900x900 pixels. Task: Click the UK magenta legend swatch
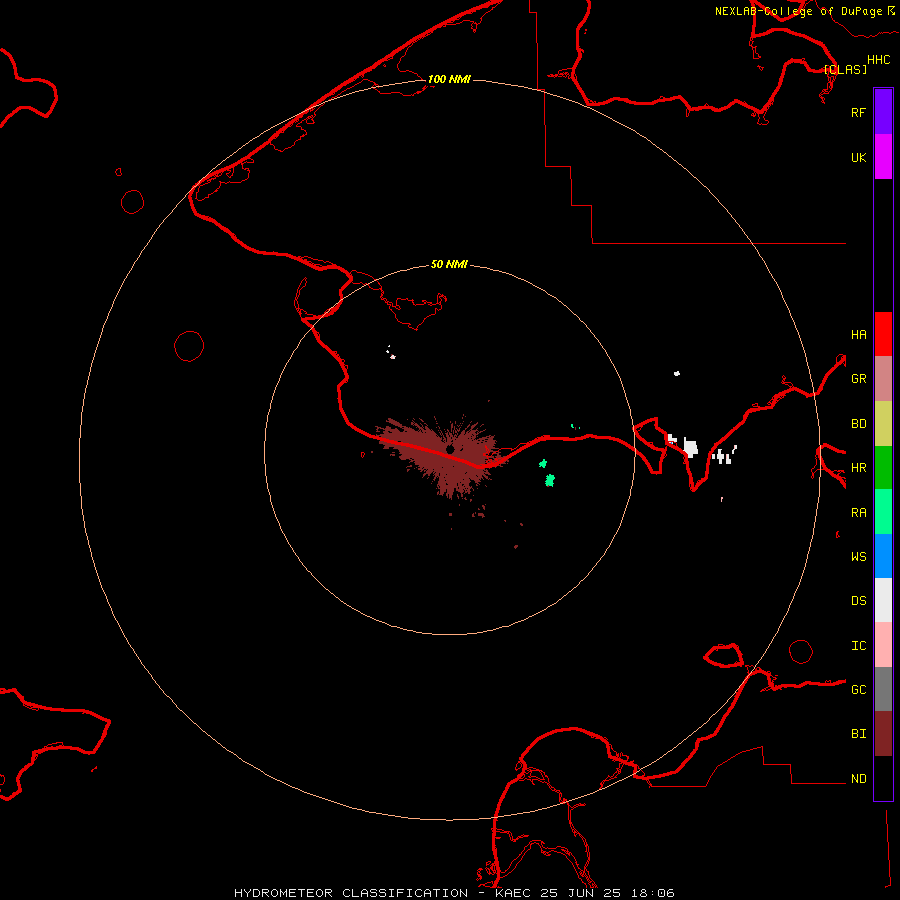click(883, 157)
